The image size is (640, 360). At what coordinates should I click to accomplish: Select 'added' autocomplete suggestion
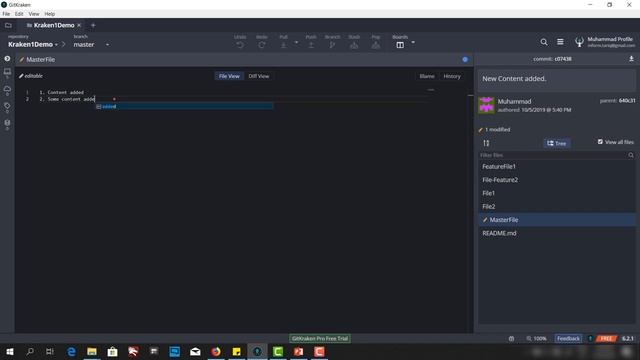point(184,107)
